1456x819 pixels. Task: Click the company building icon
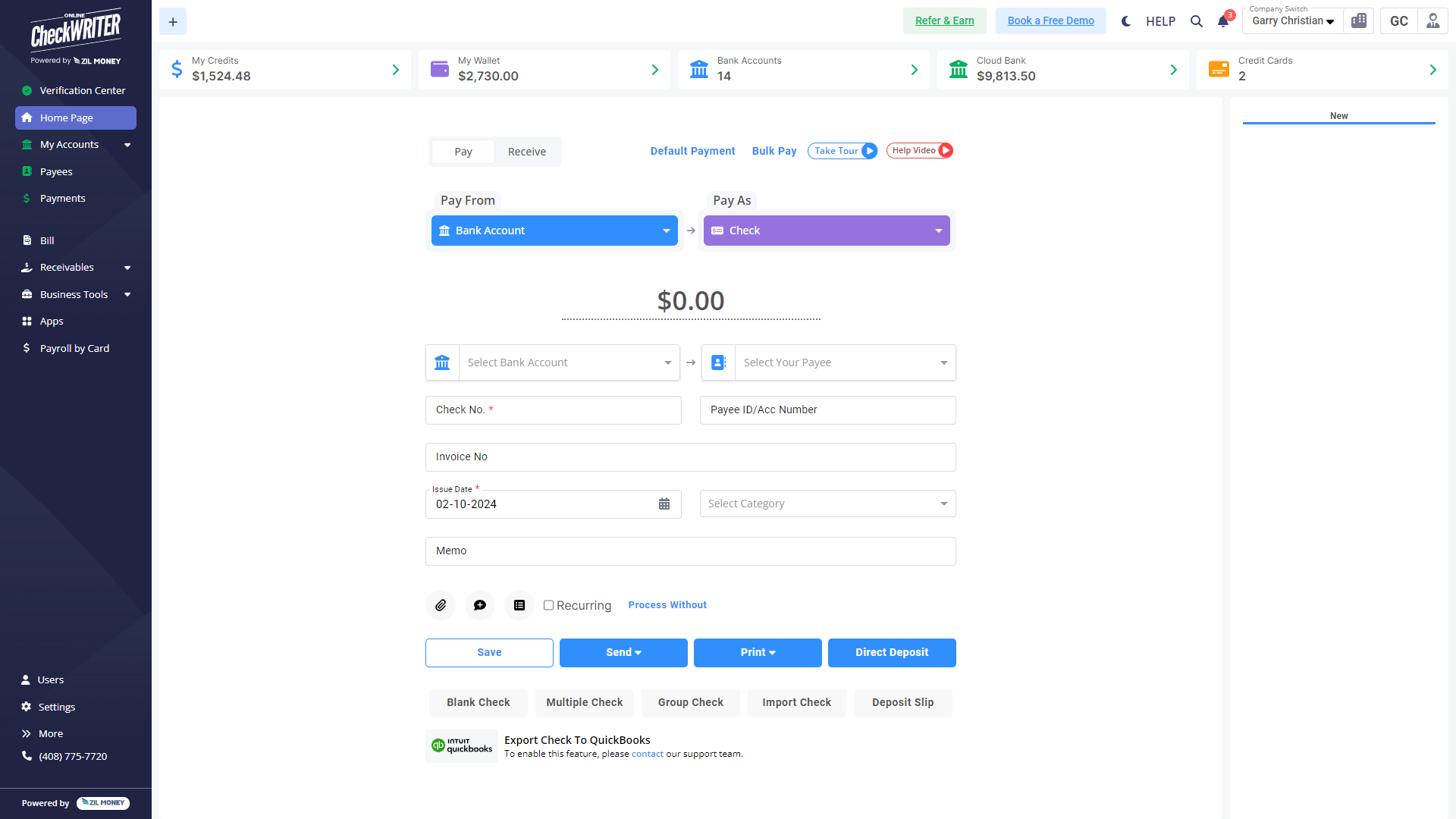(1359, 21)
